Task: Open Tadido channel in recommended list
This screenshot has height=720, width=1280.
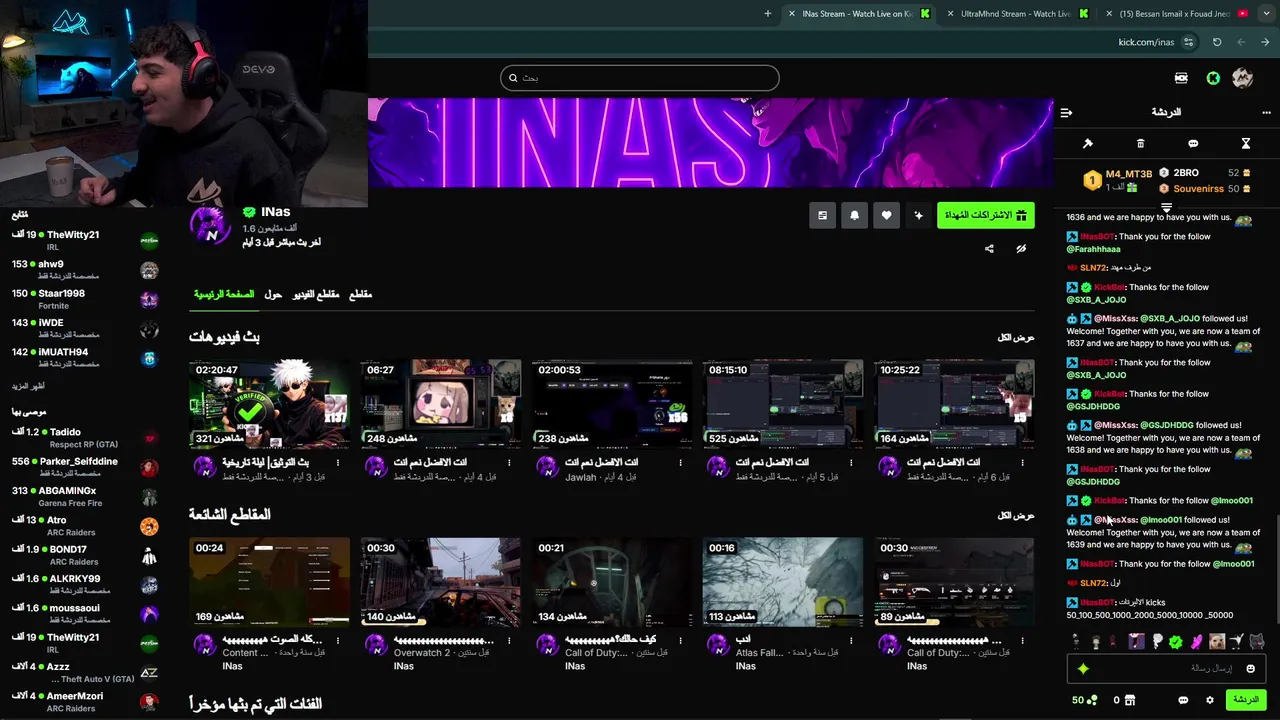Action: 85,438
